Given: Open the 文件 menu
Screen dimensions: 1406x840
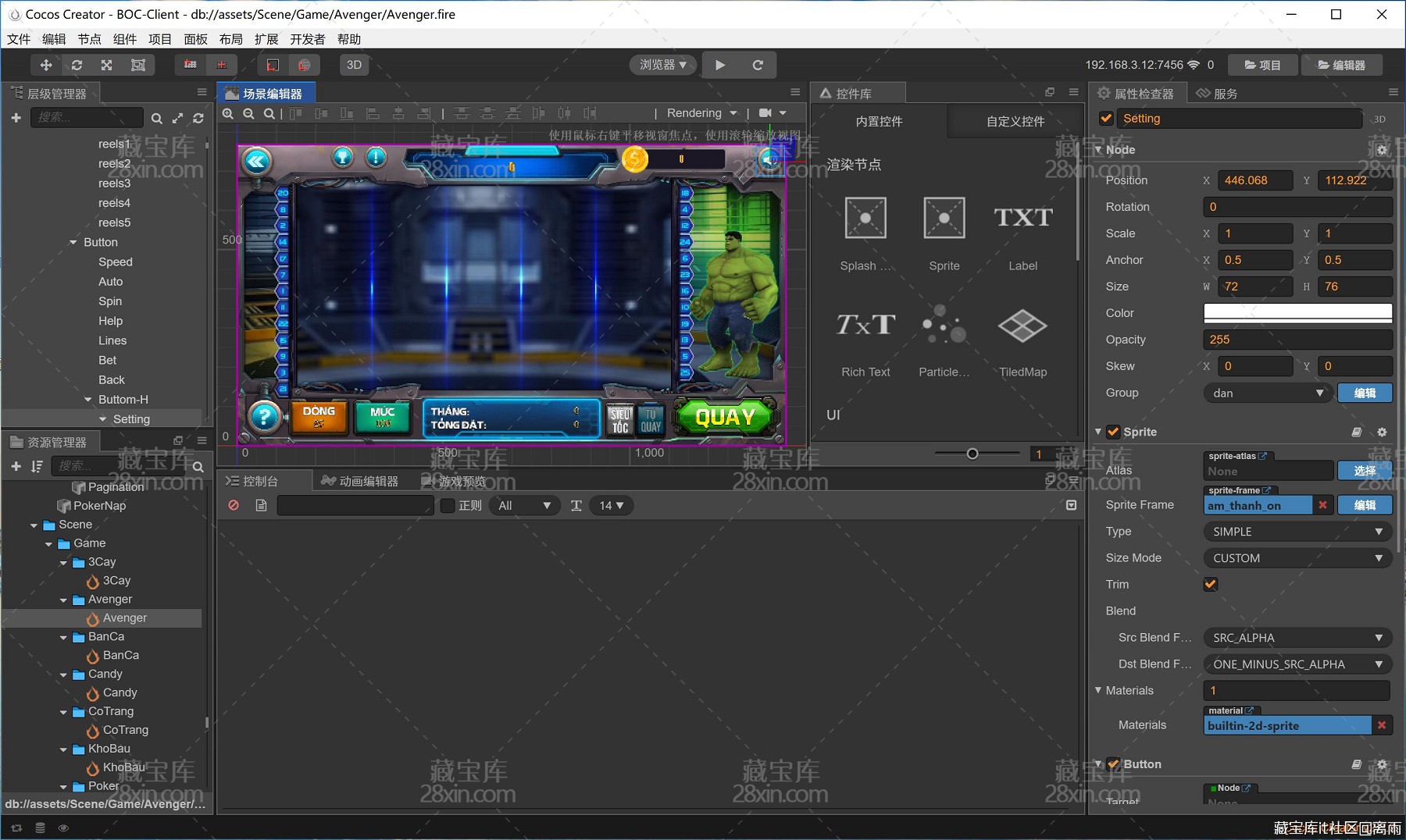Looking at the screenshot, I should point(19,39).
